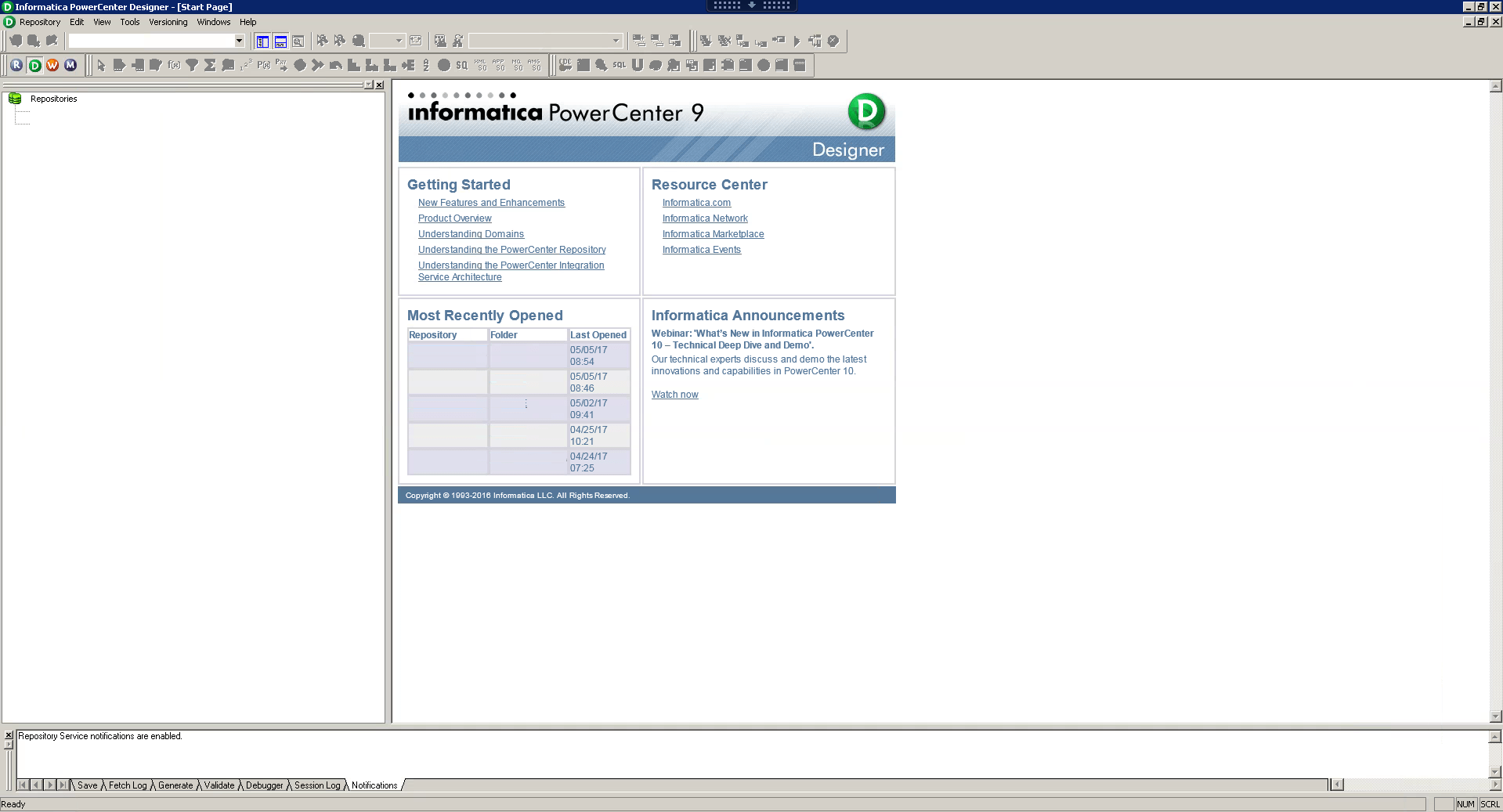Click the Watch now webinar link

(x=674, y=394)
